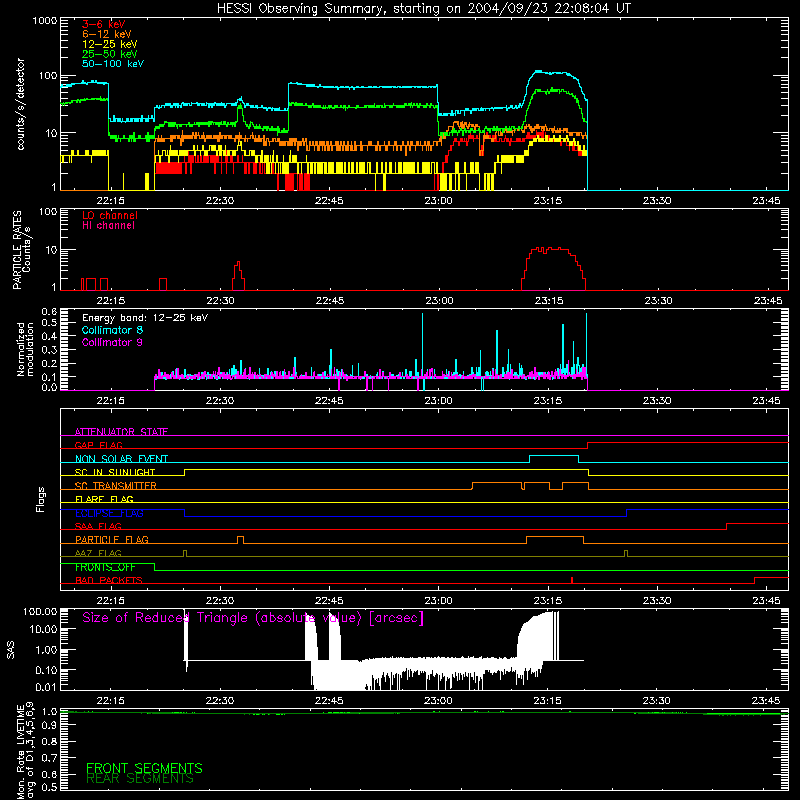Click the FRONTS OFF flag label
800x800 pixels.
click(105, 567)
